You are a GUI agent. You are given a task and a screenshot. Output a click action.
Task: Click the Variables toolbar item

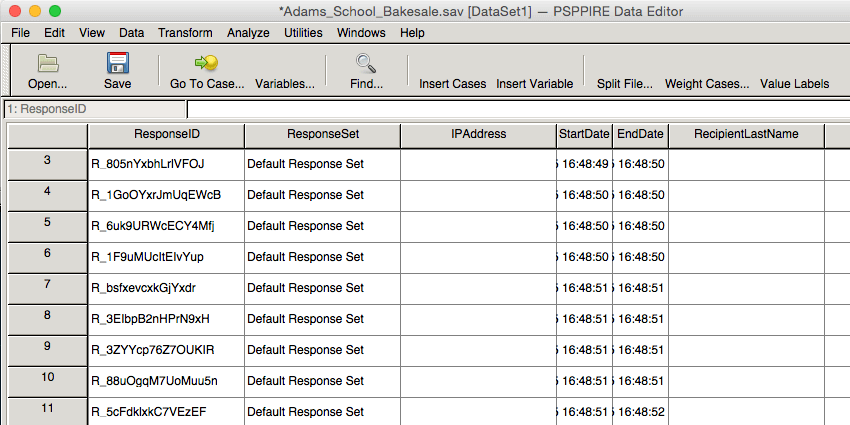(285, 84)
